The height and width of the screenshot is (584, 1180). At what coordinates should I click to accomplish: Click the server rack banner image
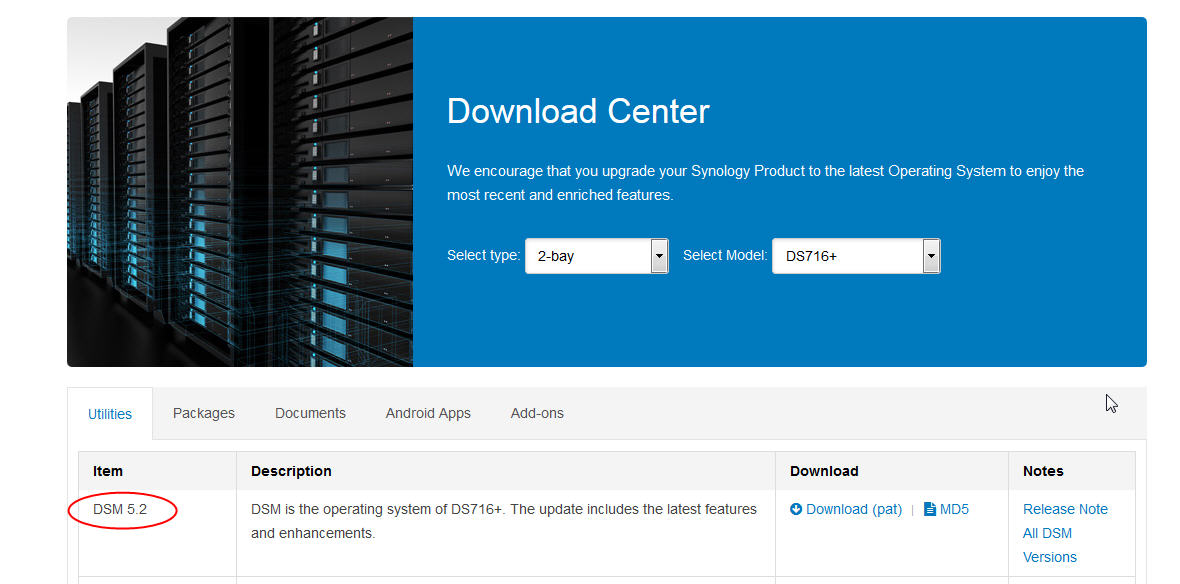click(240, 192)
